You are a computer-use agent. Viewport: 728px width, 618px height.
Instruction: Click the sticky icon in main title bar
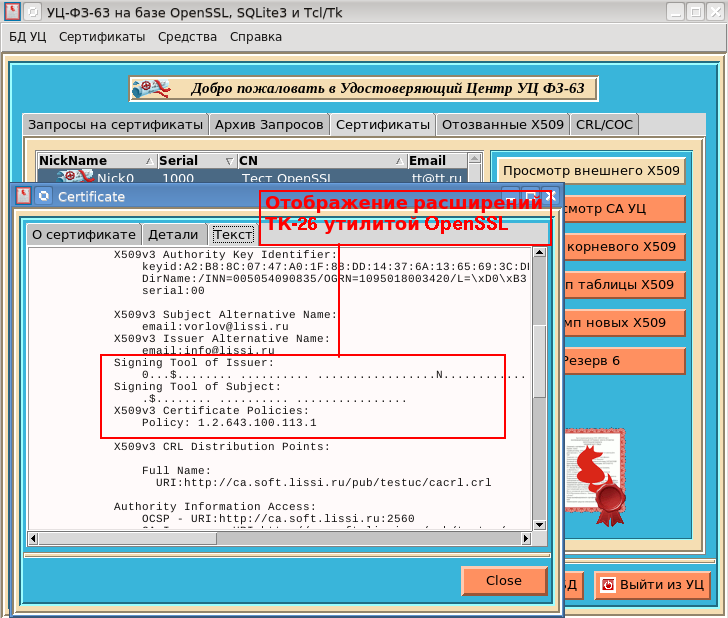pyautogui.click(x=32, y=12)
